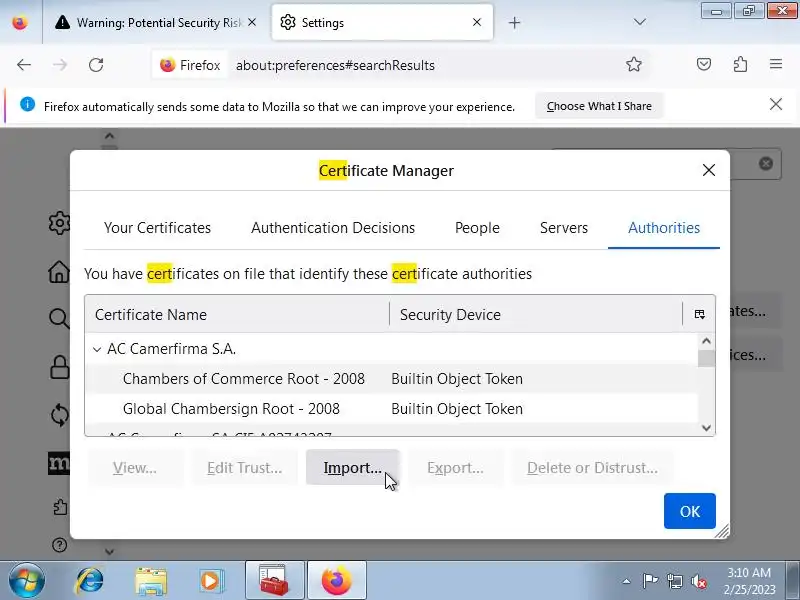Open Save to Pocket icon

pos(704,64)
